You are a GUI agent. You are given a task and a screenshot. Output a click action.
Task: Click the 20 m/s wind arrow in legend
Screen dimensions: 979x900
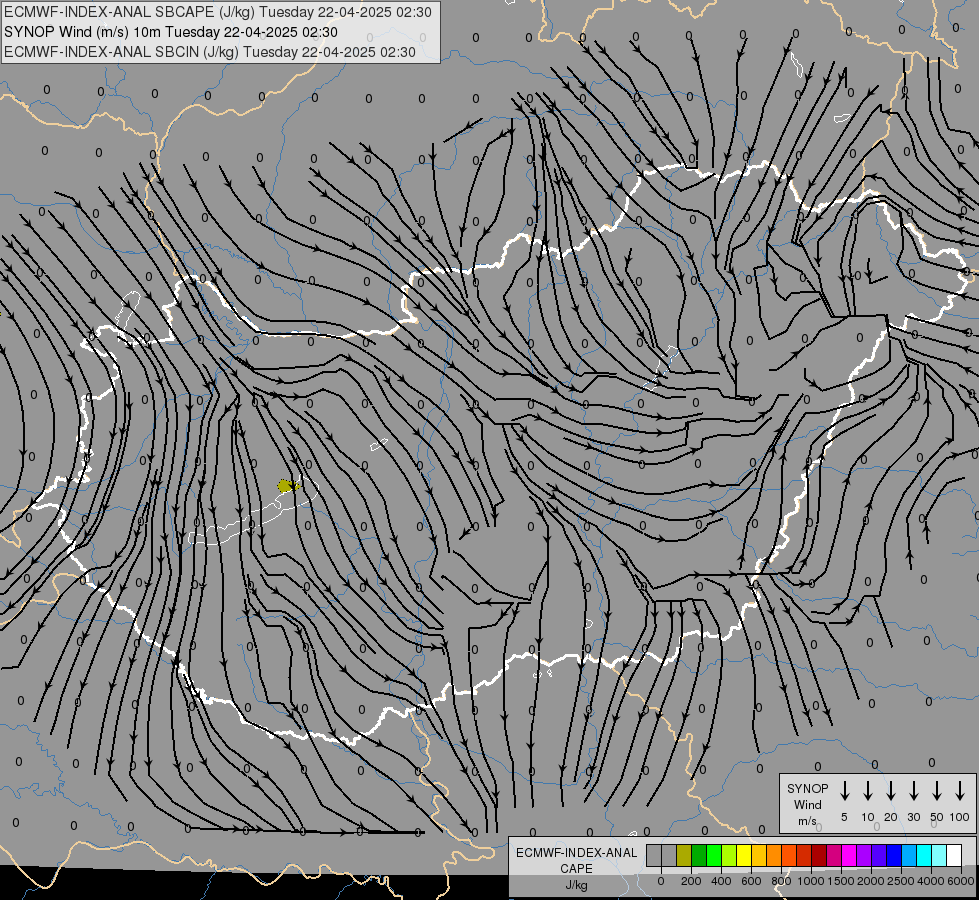click(891, 791)
